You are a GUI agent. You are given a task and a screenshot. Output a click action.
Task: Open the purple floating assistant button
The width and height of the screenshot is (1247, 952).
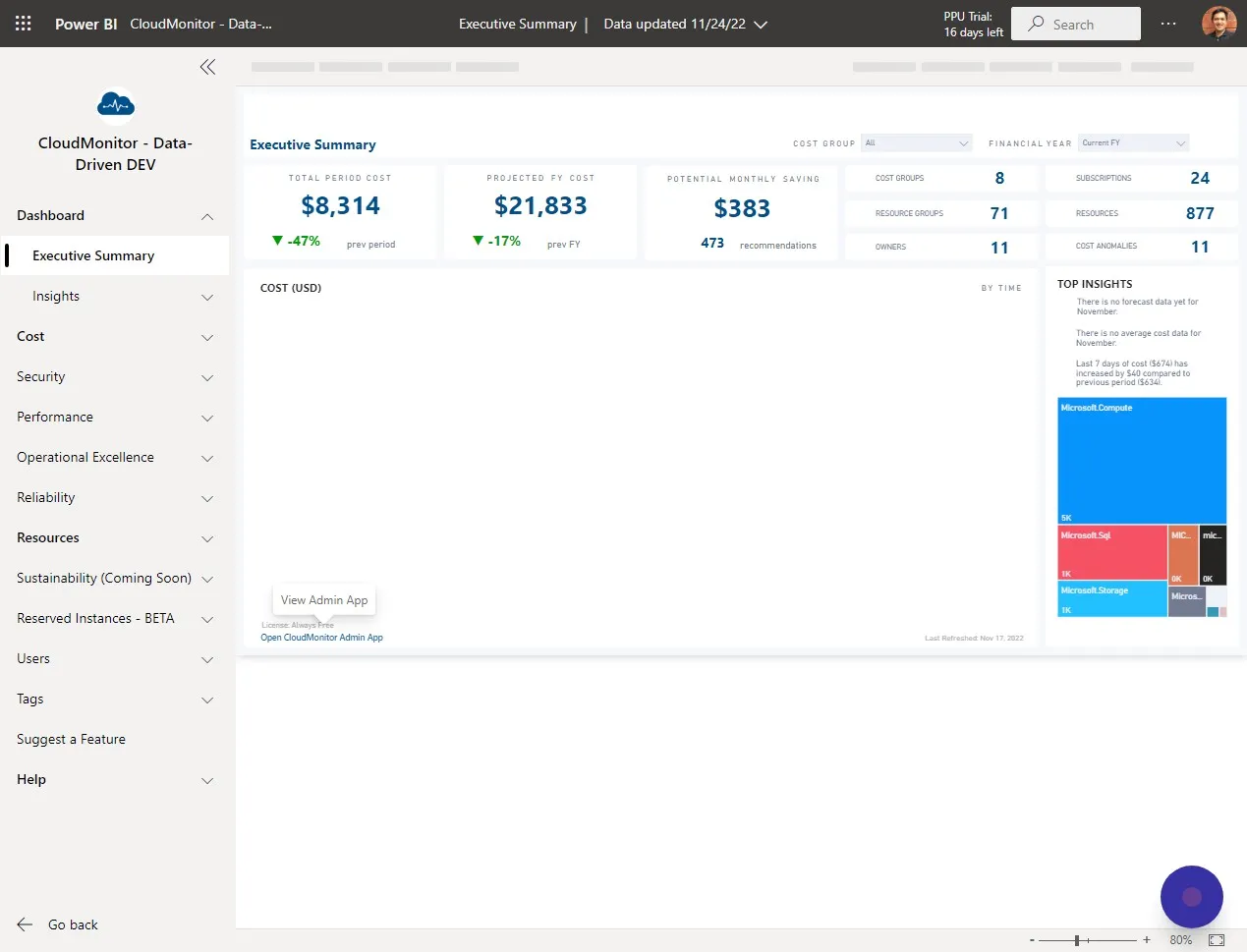click(1191, 897)
